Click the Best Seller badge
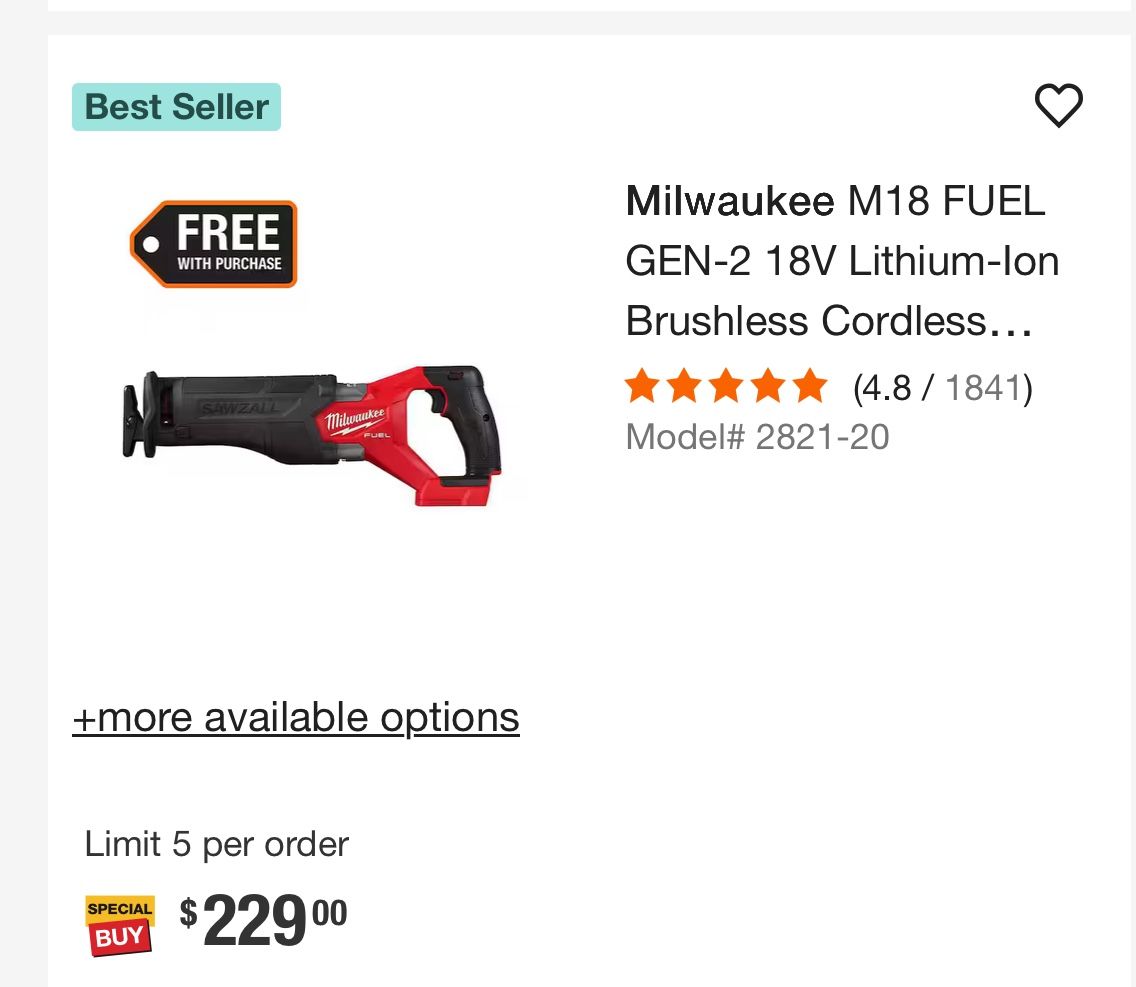 tap(176, 107)
